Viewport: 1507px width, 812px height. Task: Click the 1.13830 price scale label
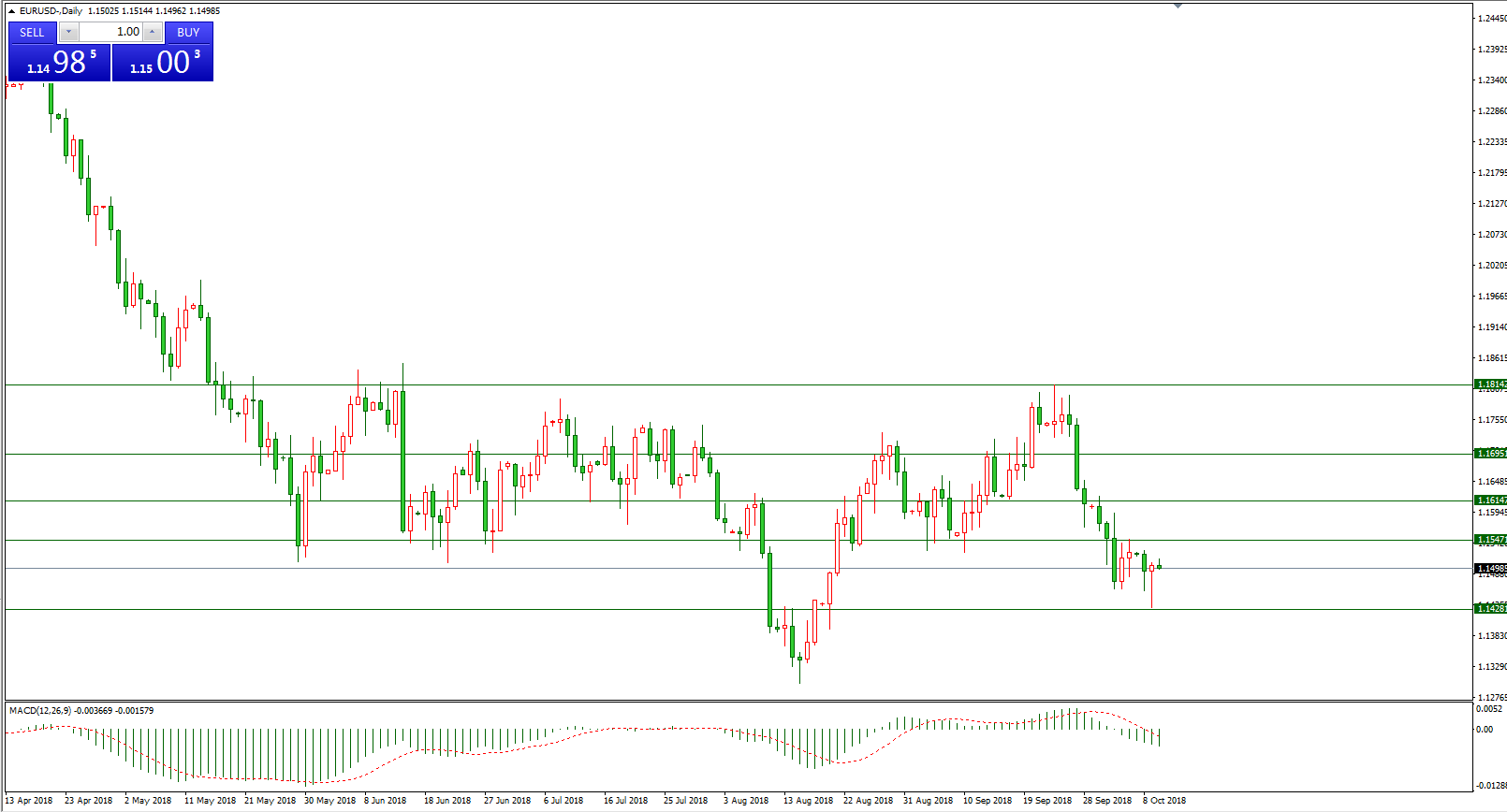tap(1492, 636)
